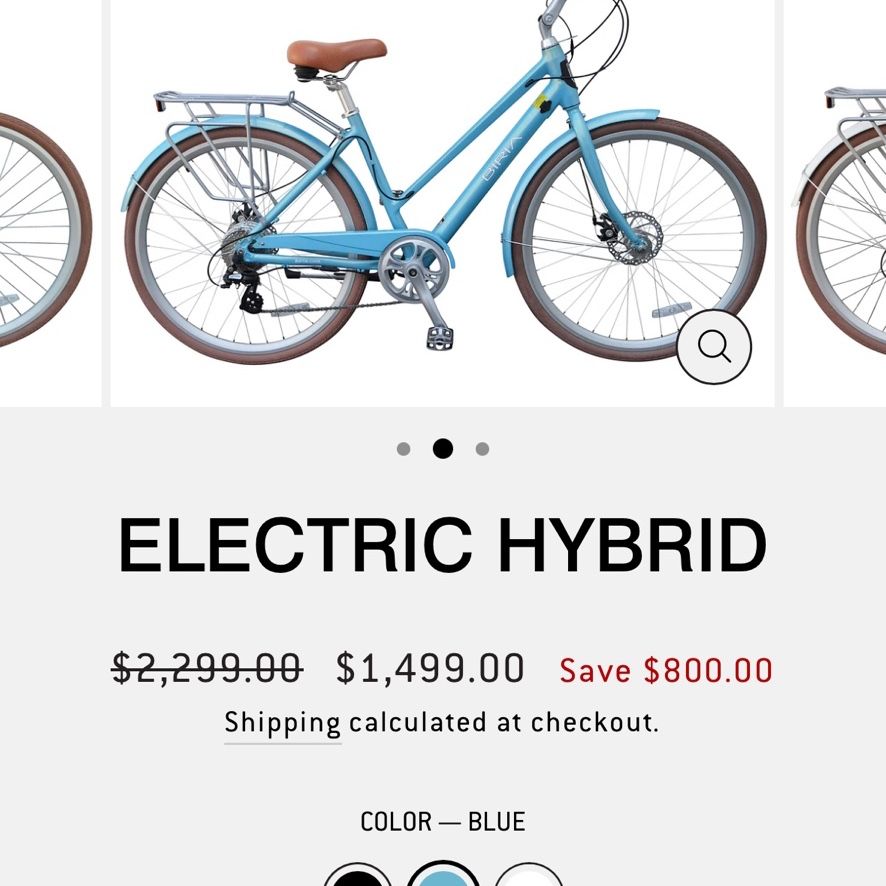
Task: Click the main blue bike product image
Action: 442,202
